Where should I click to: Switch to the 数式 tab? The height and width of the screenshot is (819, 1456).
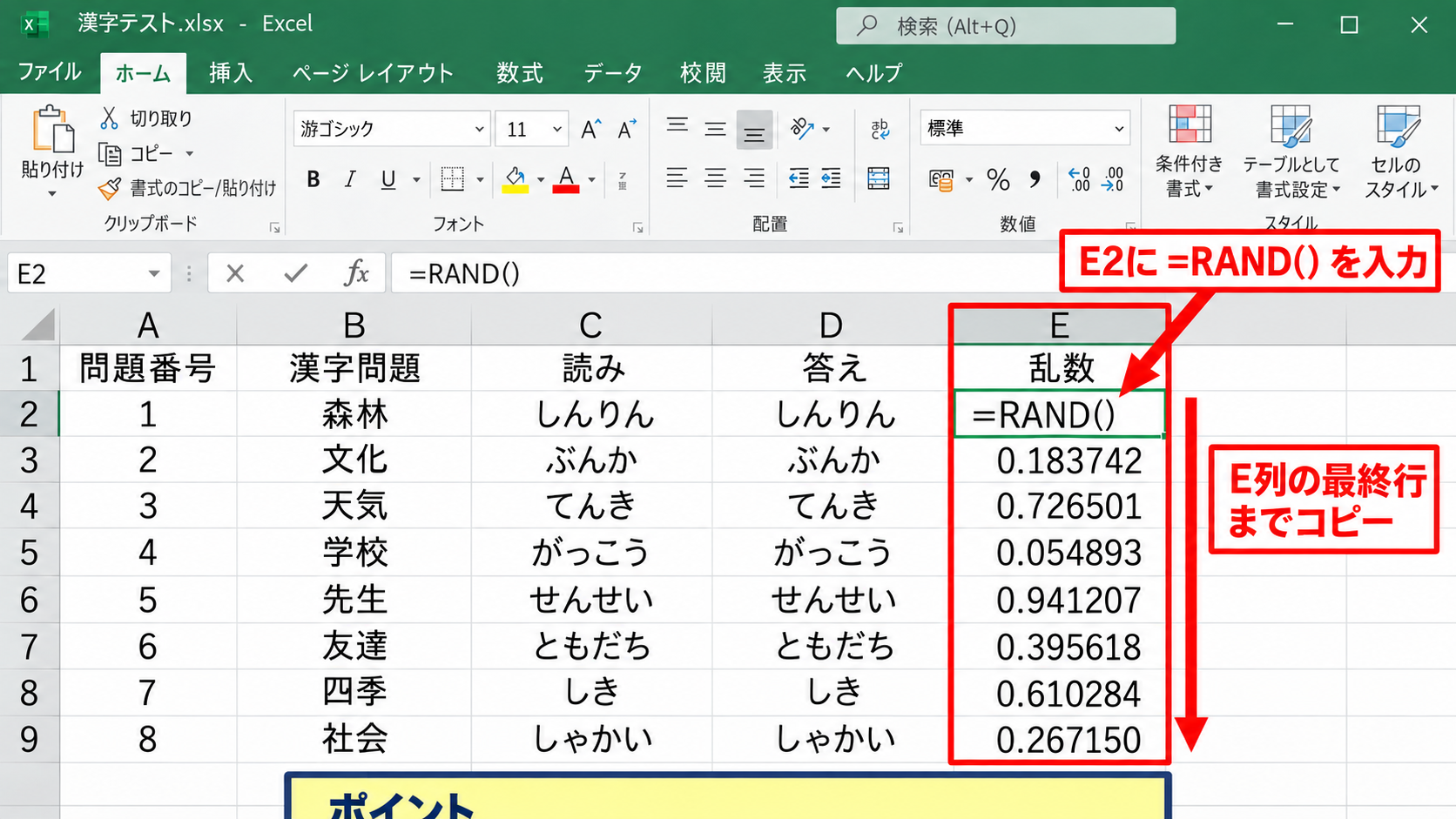(520, 73)
